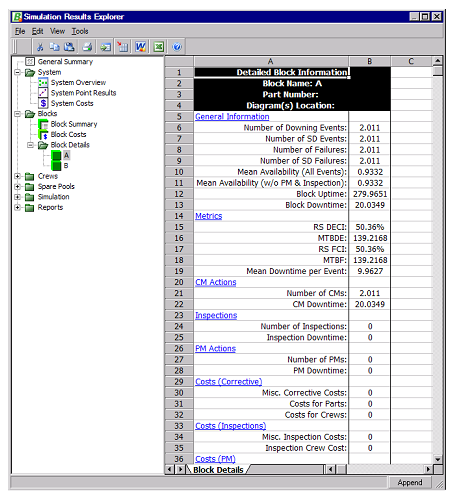
Task: Send results to Excel icon
Action: pos(159,47)
